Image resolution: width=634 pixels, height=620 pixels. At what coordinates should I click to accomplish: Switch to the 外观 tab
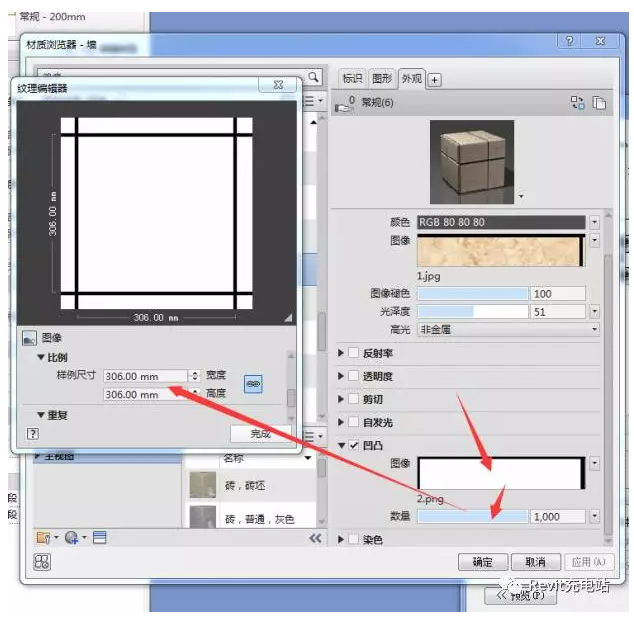(412, 78)
